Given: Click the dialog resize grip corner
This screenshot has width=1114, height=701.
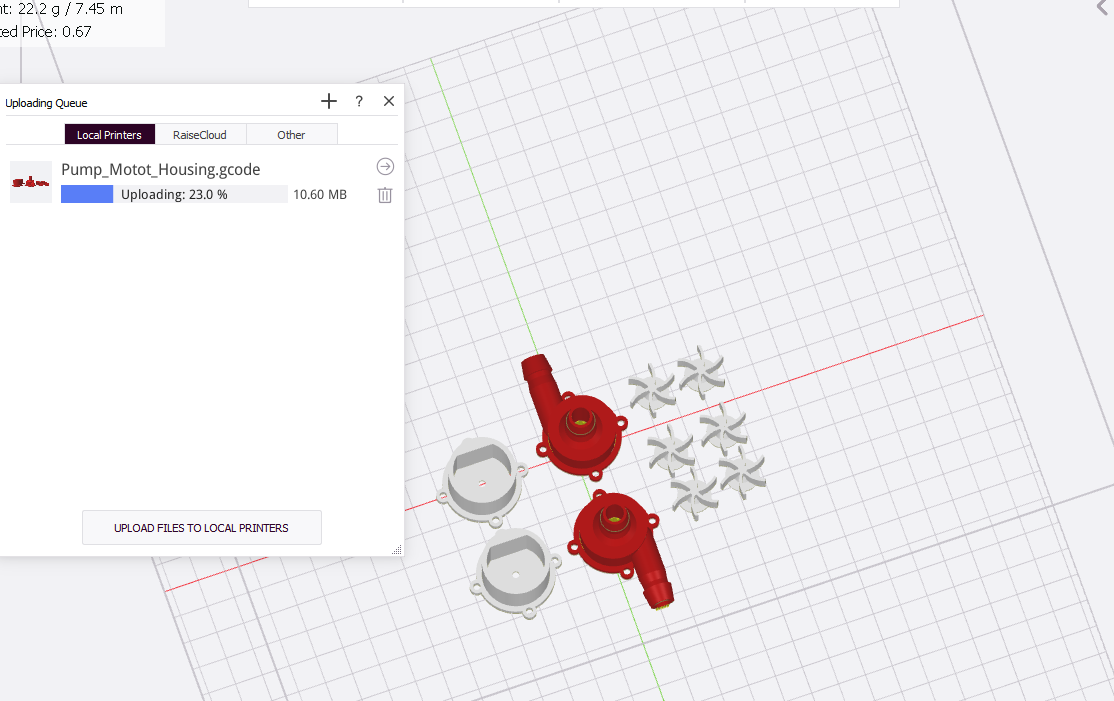Looking at the screenshot, I should (x=397, y=550).
